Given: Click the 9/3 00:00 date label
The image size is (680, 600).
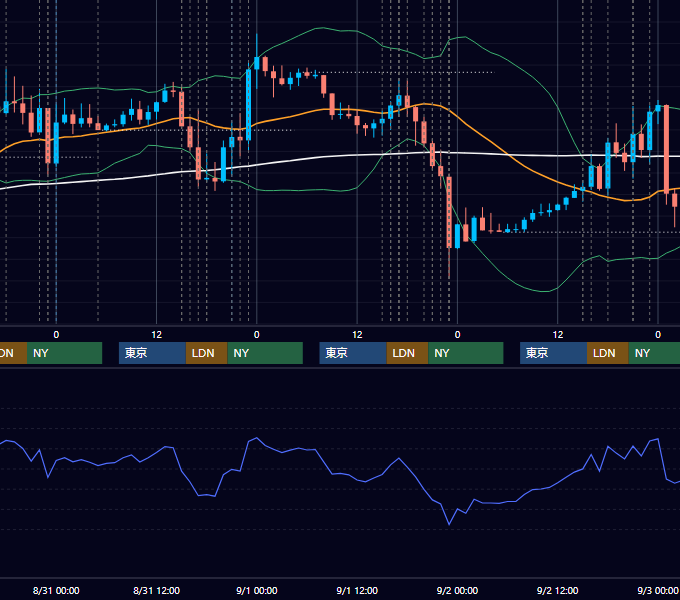Looking at the screenshot, I should pyautogui.click(x=657, y=590).
